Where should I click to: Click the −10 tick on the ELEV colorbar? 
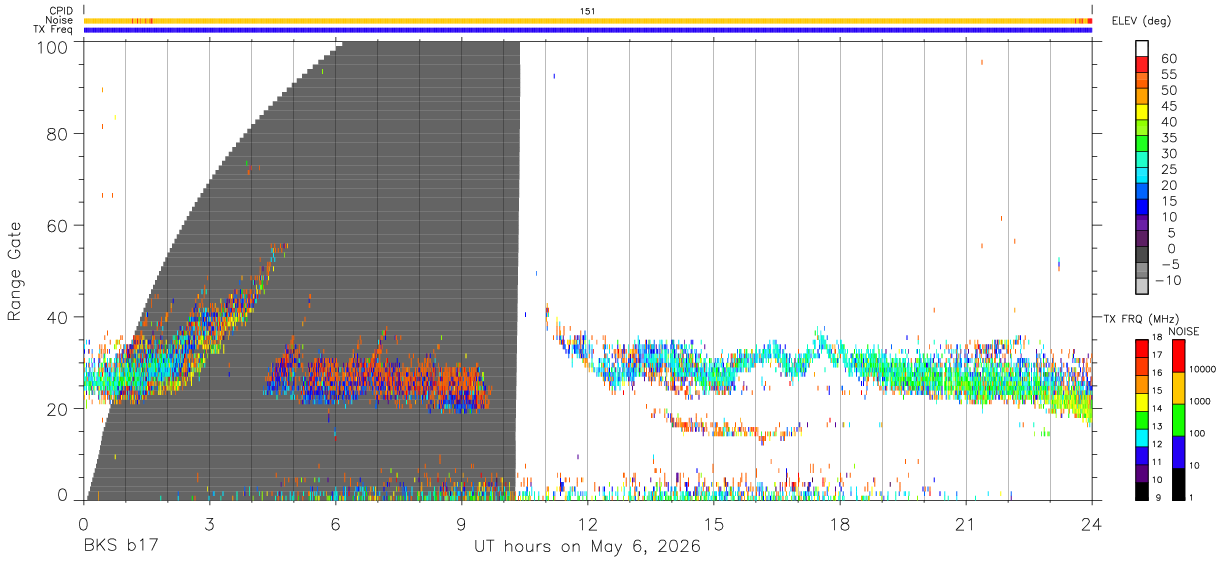(x=1167, y=280)
